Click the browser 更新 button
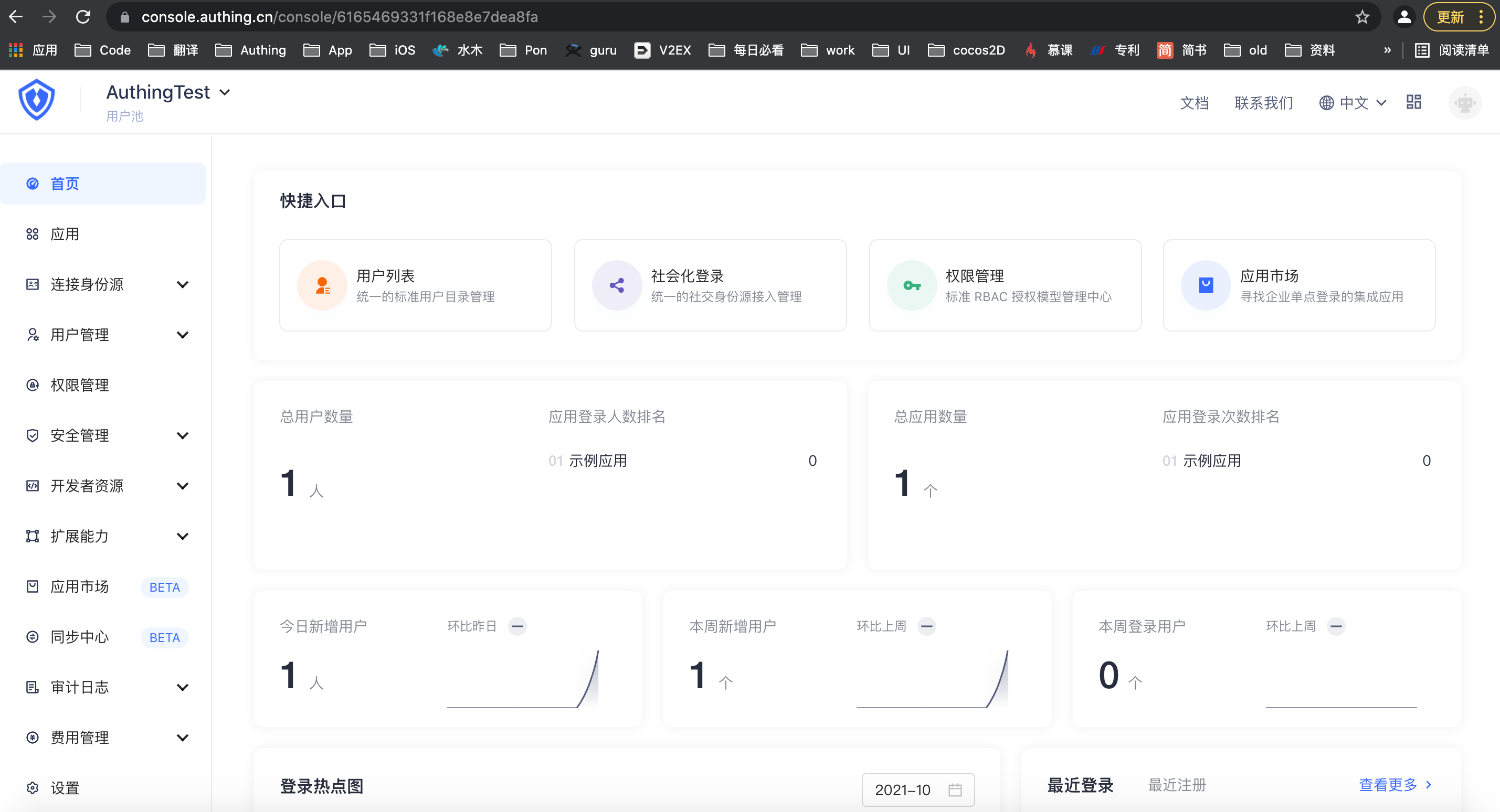Image resolution: width=1500 pixels, height=812 pixels. coord(1459,17)
